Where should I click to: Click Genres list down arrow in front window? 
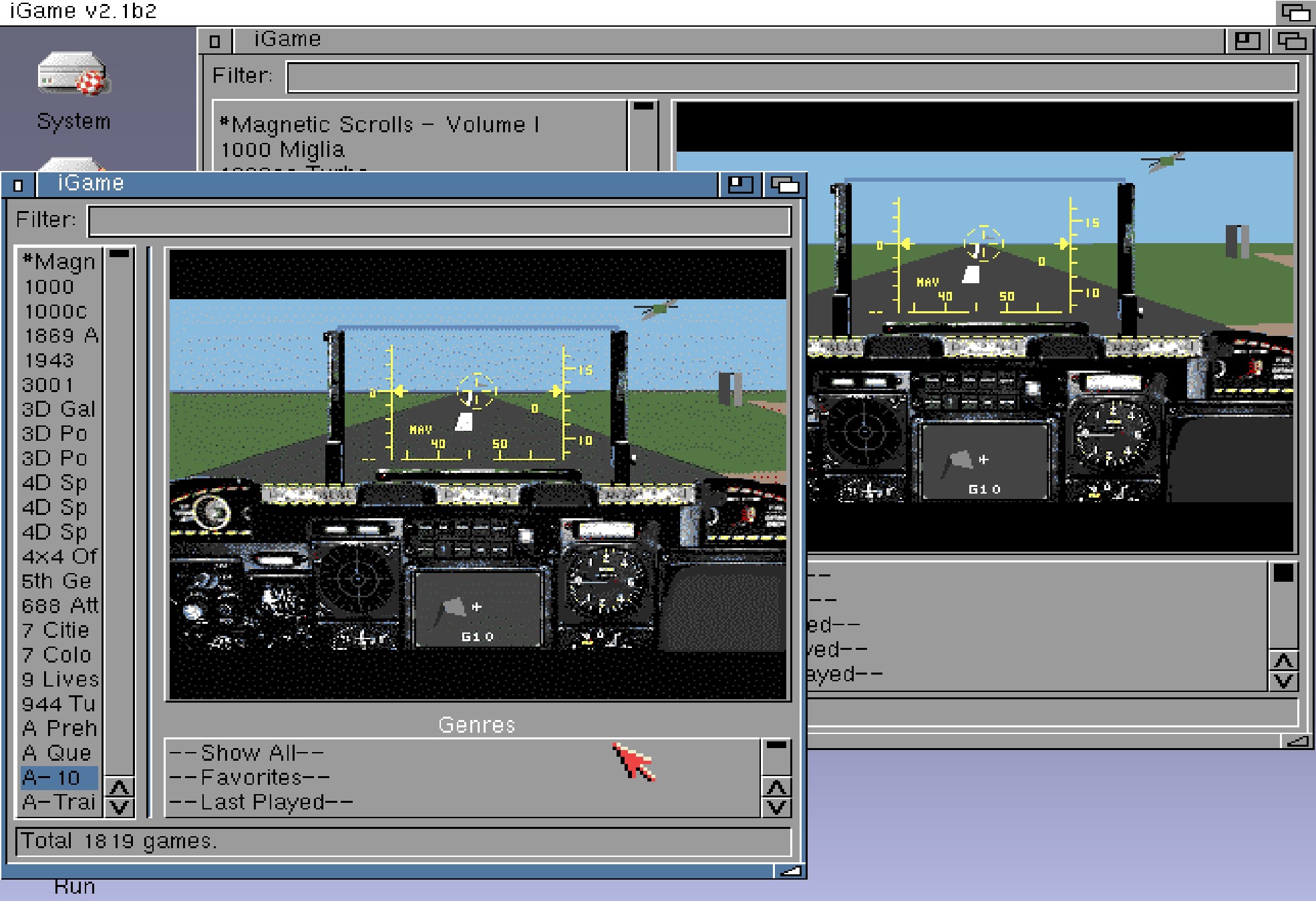tap(776, 807)
